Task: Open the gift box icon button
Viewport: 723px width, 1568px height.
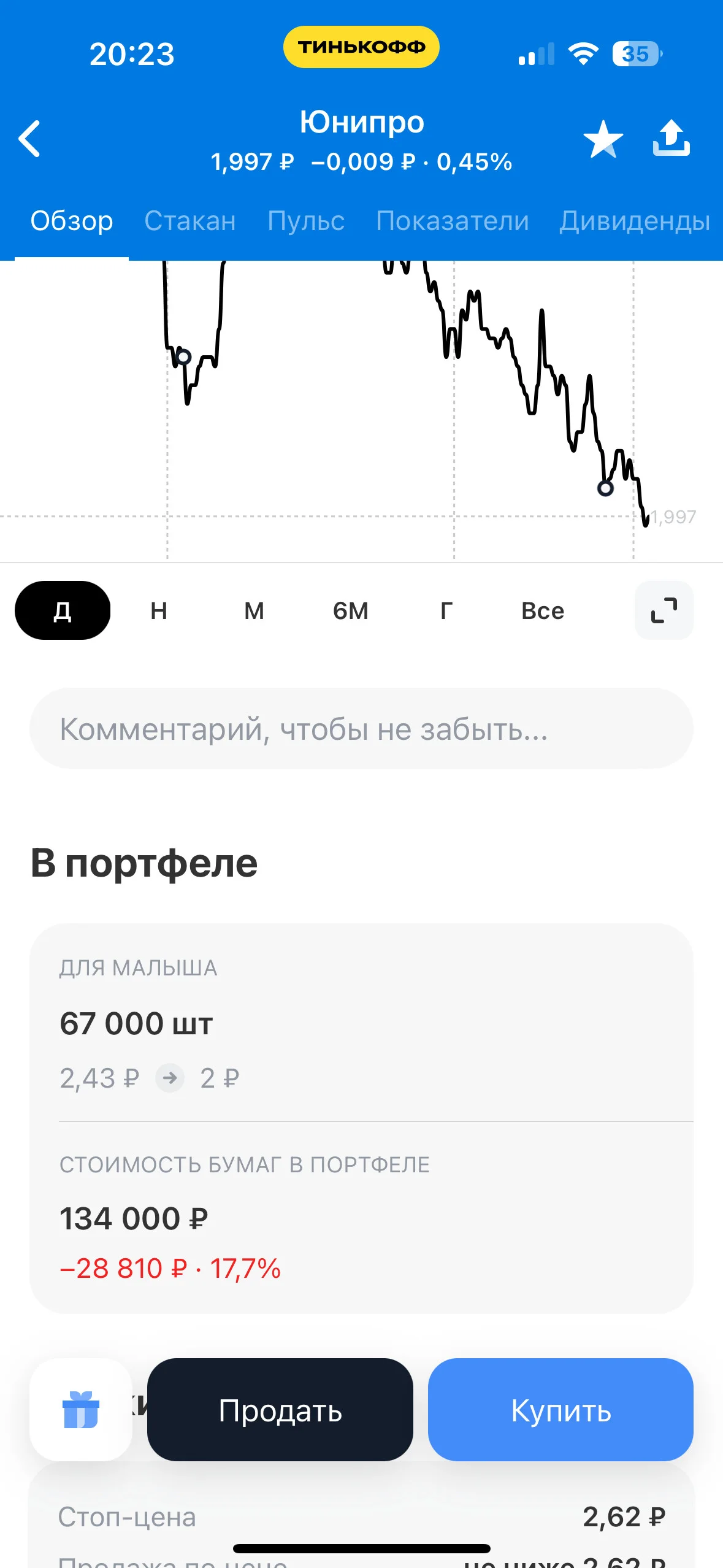Action: tap(81, 1409)
